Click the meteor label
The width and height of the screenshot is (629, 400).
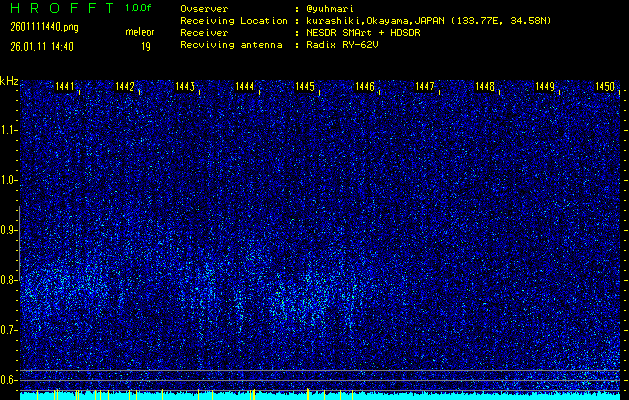coord(139,33)
